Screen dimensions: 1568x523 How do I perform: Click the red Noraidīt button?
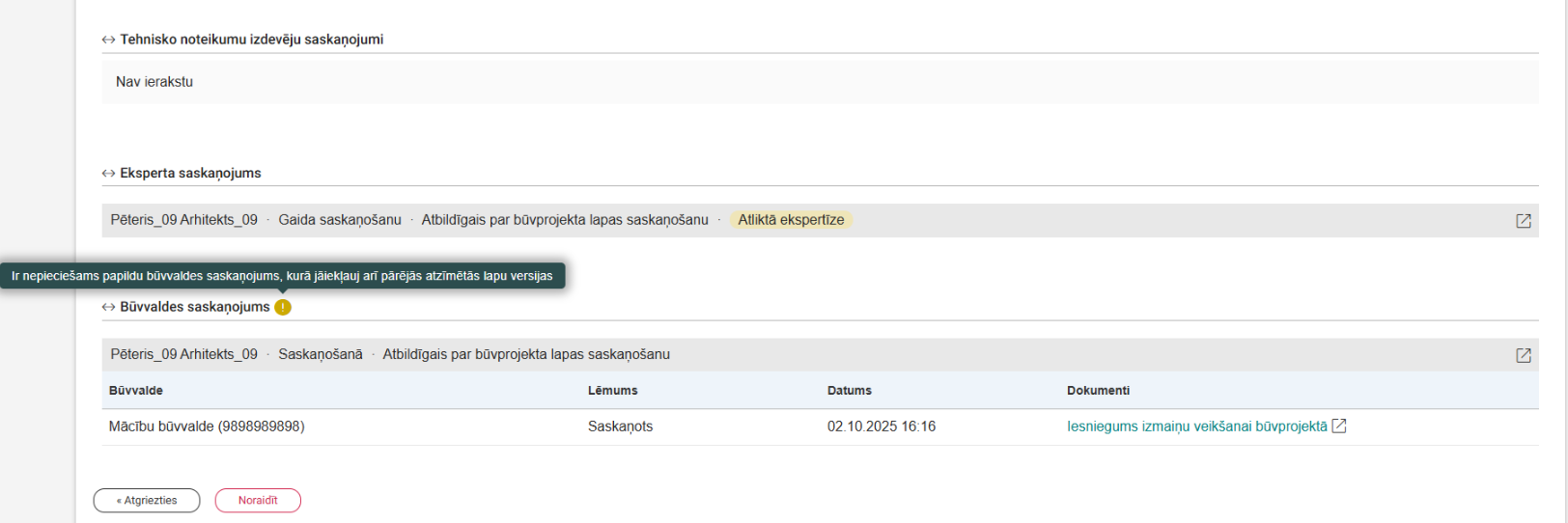[x=258, y=501]
